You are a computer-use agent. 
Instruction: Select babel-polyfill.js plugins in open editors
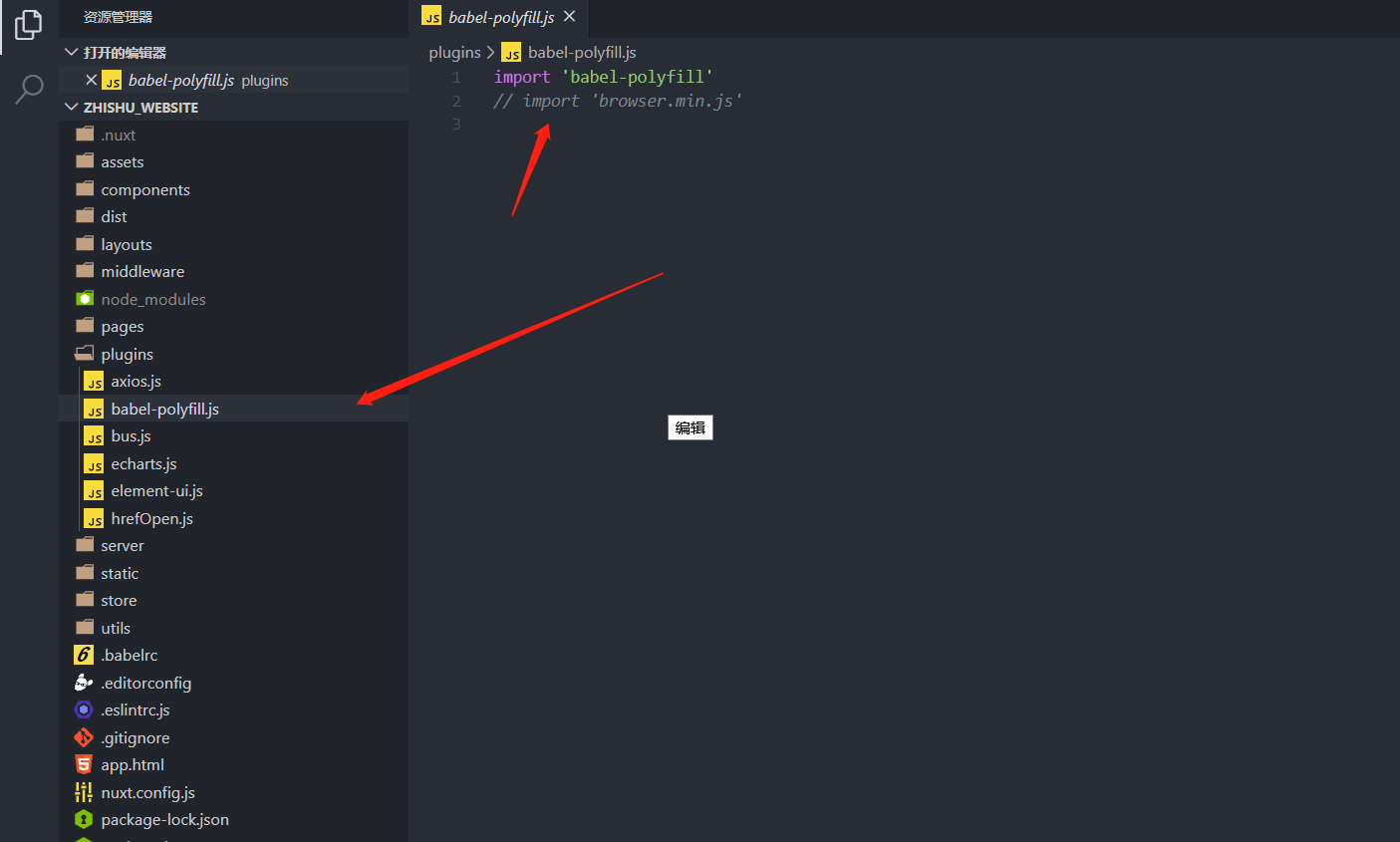(x=233, y=80)
